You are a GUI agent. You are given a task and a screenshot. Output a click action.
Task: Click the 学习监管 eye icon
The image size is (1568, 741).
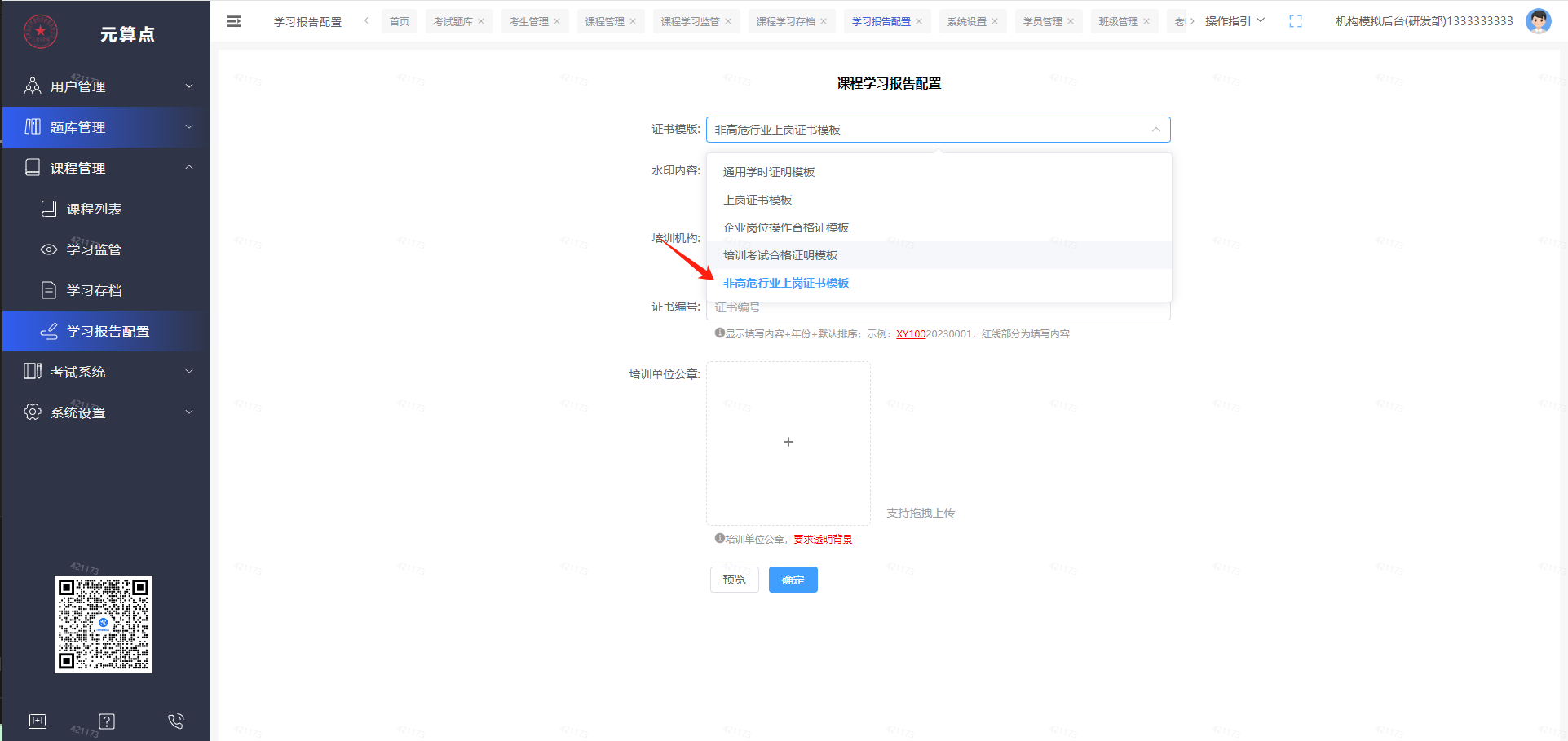point(49,249)
